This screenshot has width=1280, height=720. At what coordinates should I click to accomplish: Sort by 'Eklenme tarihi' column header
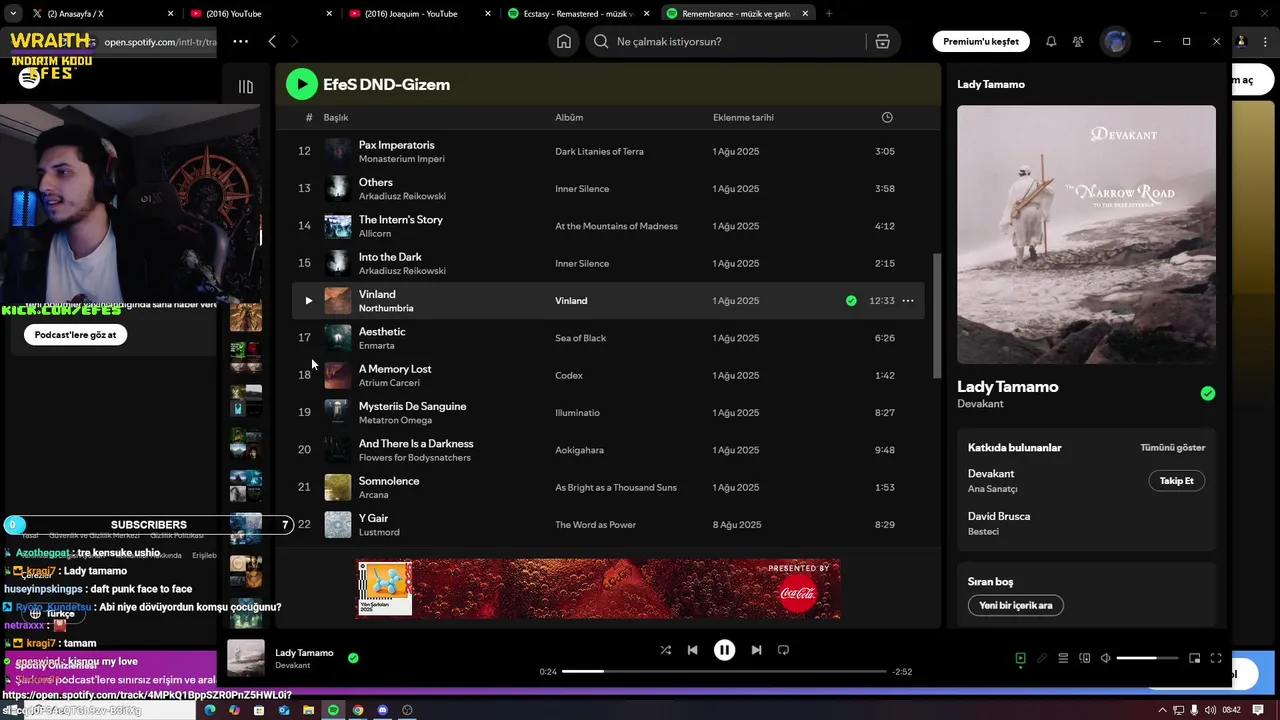(x=743, y=117)
